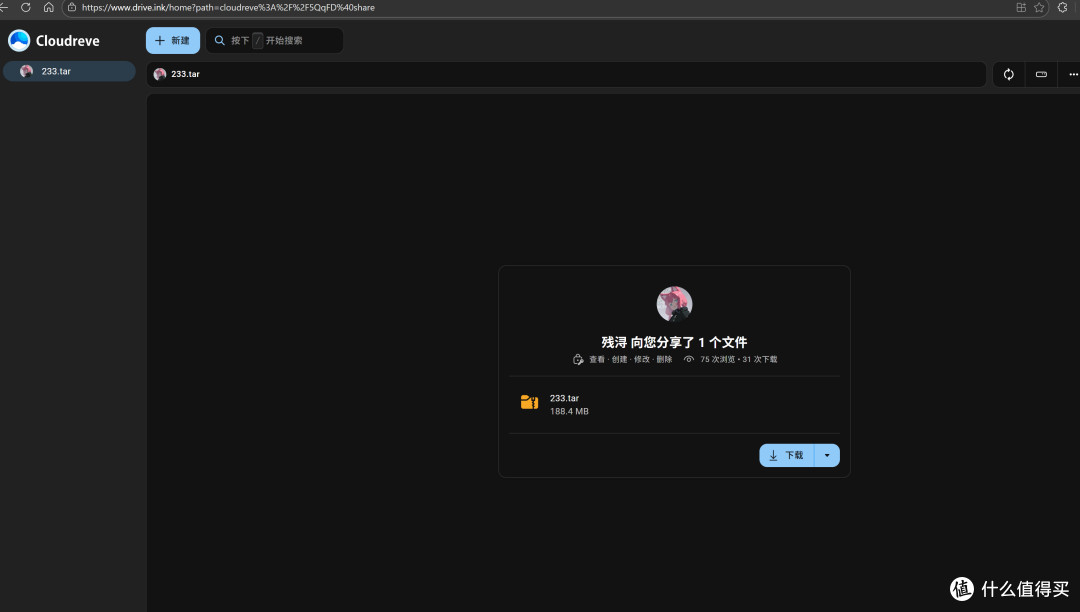Go to the browser home icon

(48, 8)
